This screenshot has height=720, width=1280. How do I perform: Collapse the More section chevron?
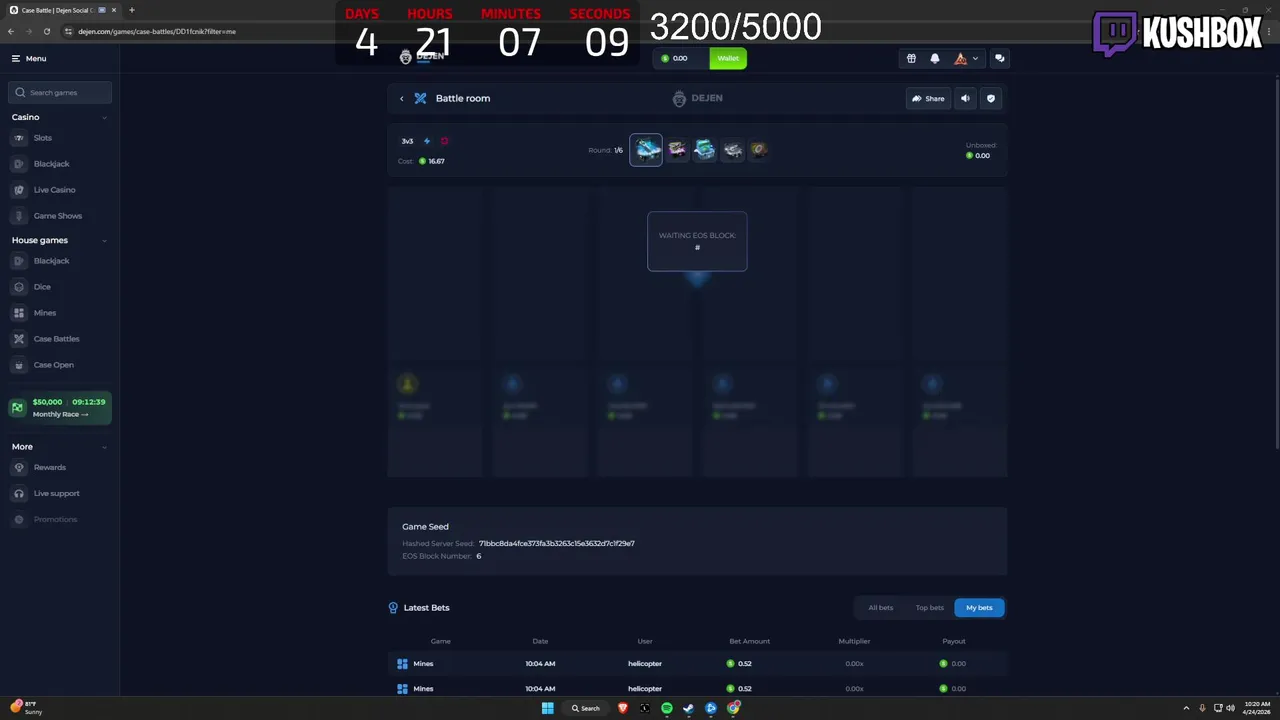tap(104, 447)
